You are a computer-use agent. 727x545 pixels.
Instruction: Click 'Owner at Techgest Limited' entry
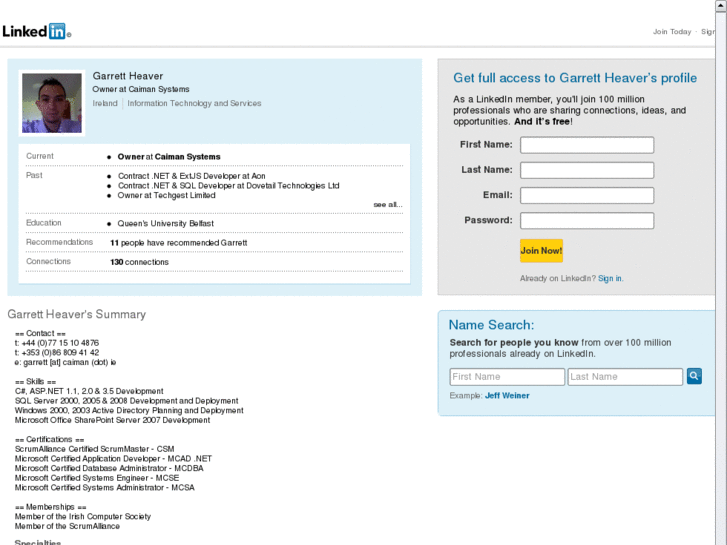pyautogui.click(x=166, y=195)
